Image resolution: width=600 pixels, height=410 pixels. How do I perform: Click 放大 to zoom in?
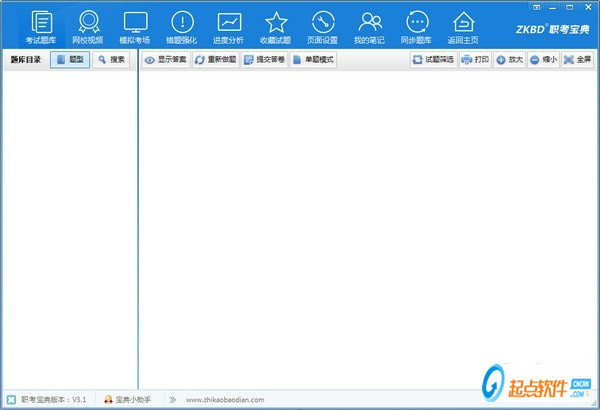pos(509,60)
